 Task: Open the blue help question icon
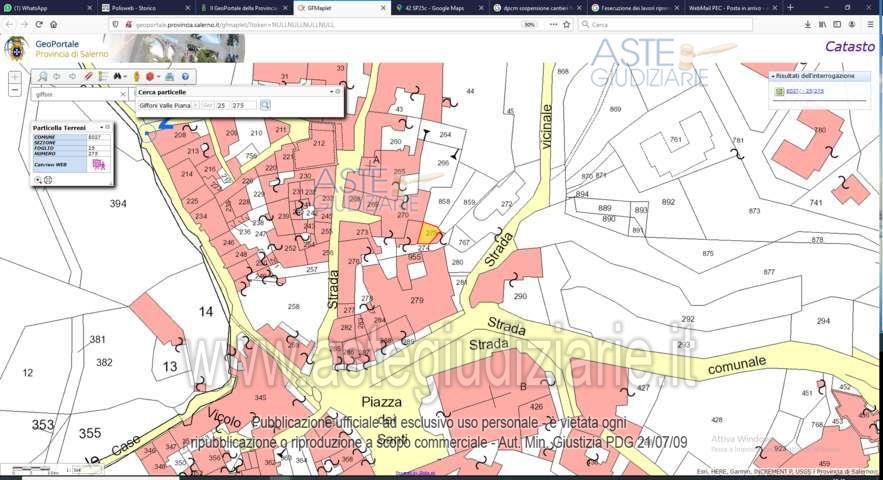[x=185, y=76]
